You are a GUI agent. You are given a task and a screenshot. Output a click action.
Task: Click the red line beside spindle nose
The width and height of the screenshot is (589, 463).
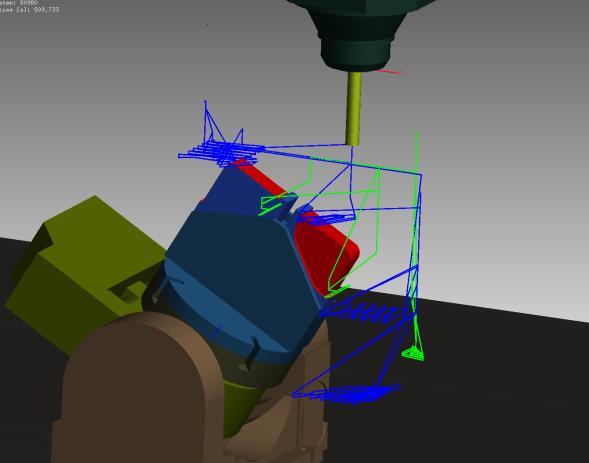(390, 71)
